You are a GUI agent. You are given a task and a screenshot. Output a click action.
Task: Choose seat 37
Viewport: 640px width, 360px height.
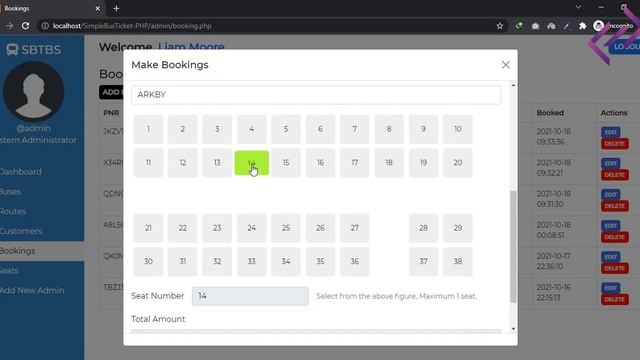pyautogui.click(x=423, y=262)
